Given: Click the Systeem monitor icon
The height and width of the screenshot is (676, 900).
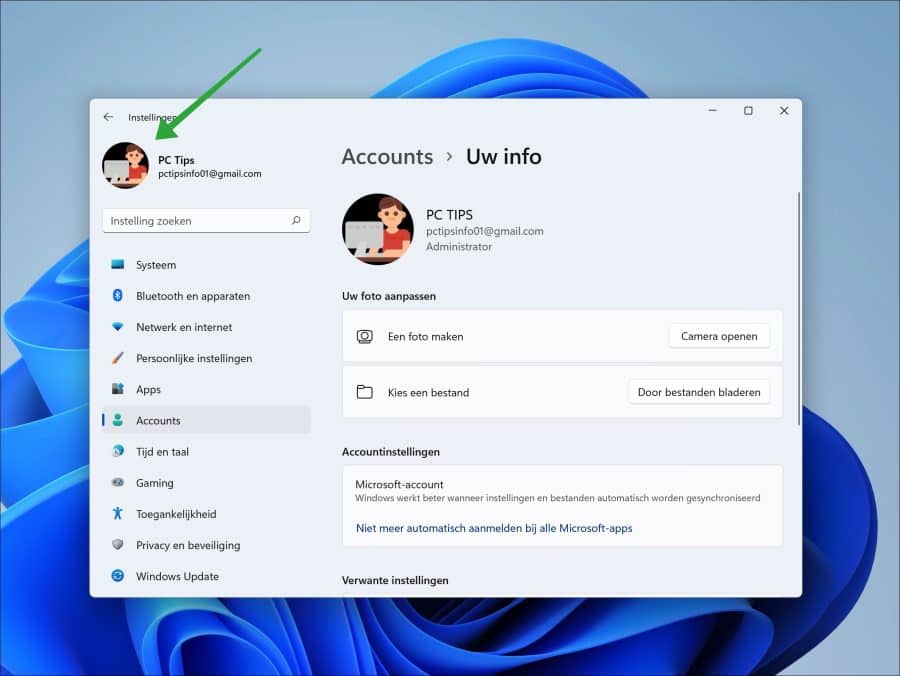Looking at the screenshot, I should pyautogui.click(x=118, y=265).
